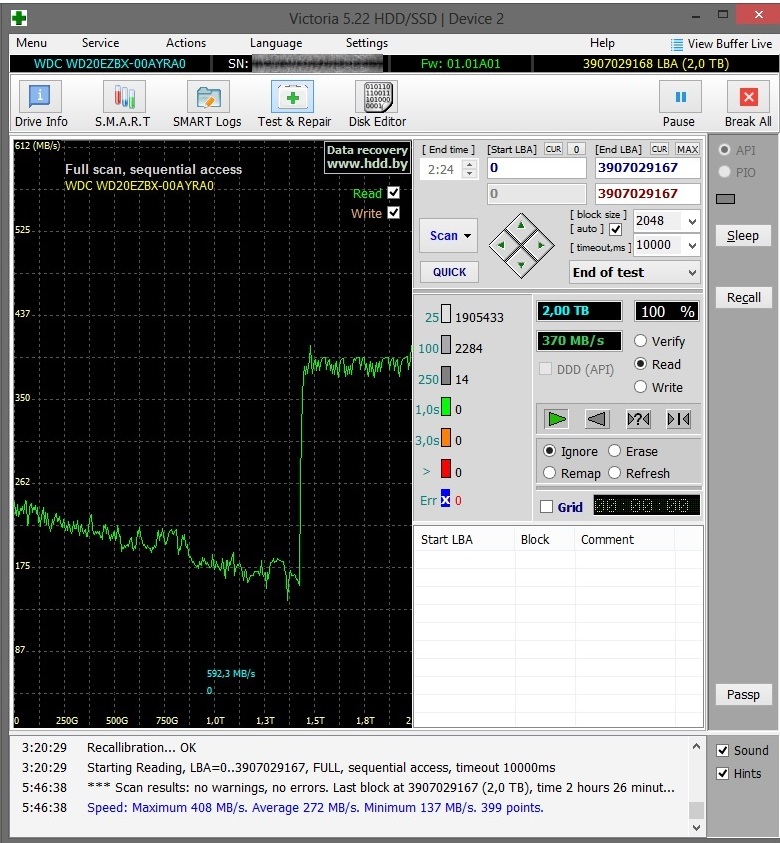This screenshot has height=843, width=780.
Task: Uncheck the Read graph checkbox
Action: click(393, 193)
